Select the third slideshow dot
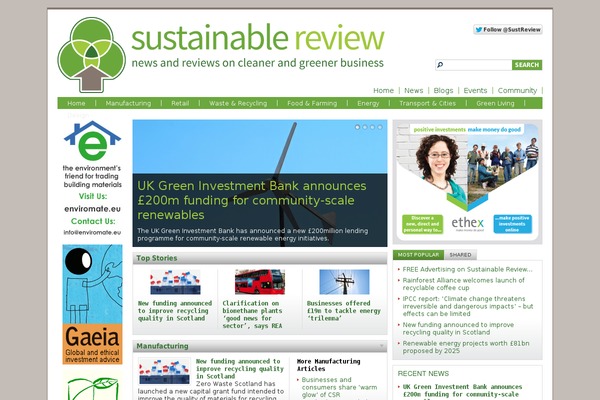Image resolution: width=600 pixels, height=400 pixels. pyautogui.click(x=372, y=127)
